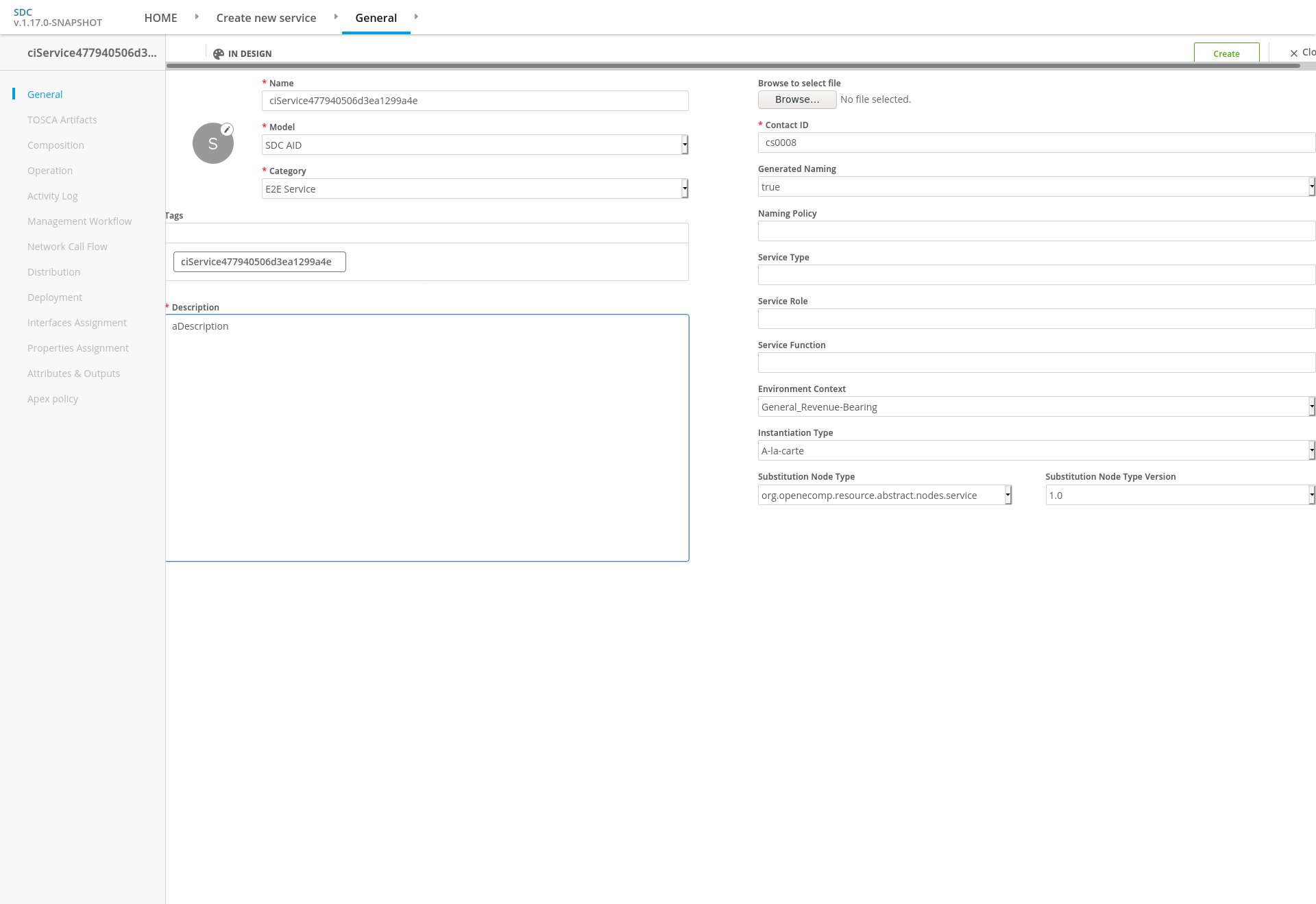Open Deployment in sidebar
The width and height of the screenshot is (1316, 904).
[55, 297]
